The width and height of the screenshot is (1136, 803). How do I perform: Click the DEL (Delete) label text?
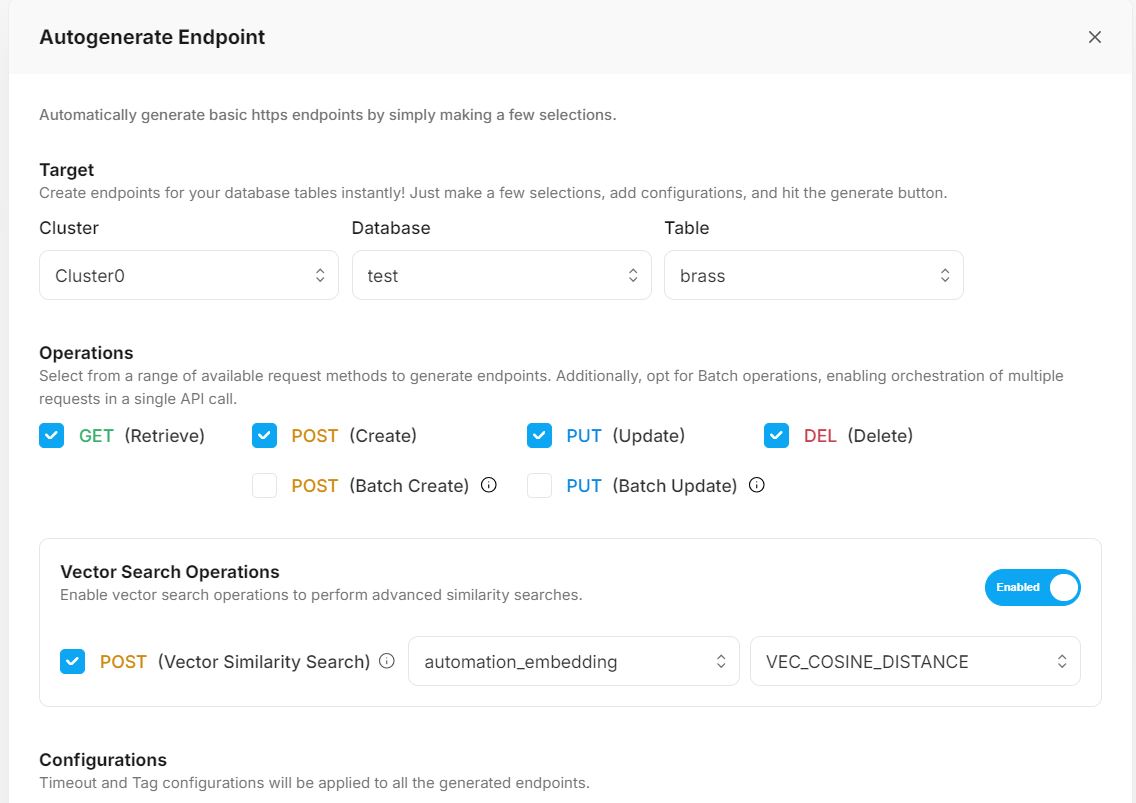[858, 436]
